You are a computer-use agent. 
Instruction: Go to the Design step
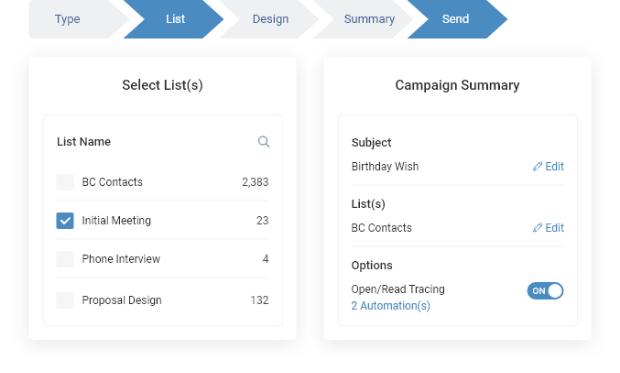click(270, 19)
